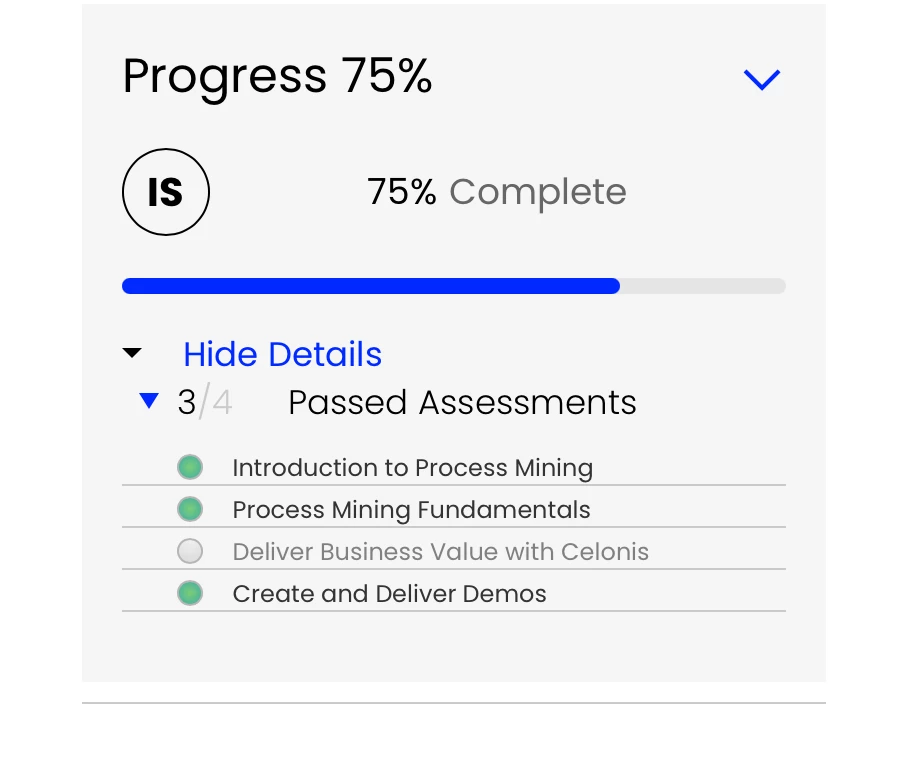Screen dimensions: 902x772
Task: Collapse Passed Assessments with the blue triangle
Action: tap(149, 401)
